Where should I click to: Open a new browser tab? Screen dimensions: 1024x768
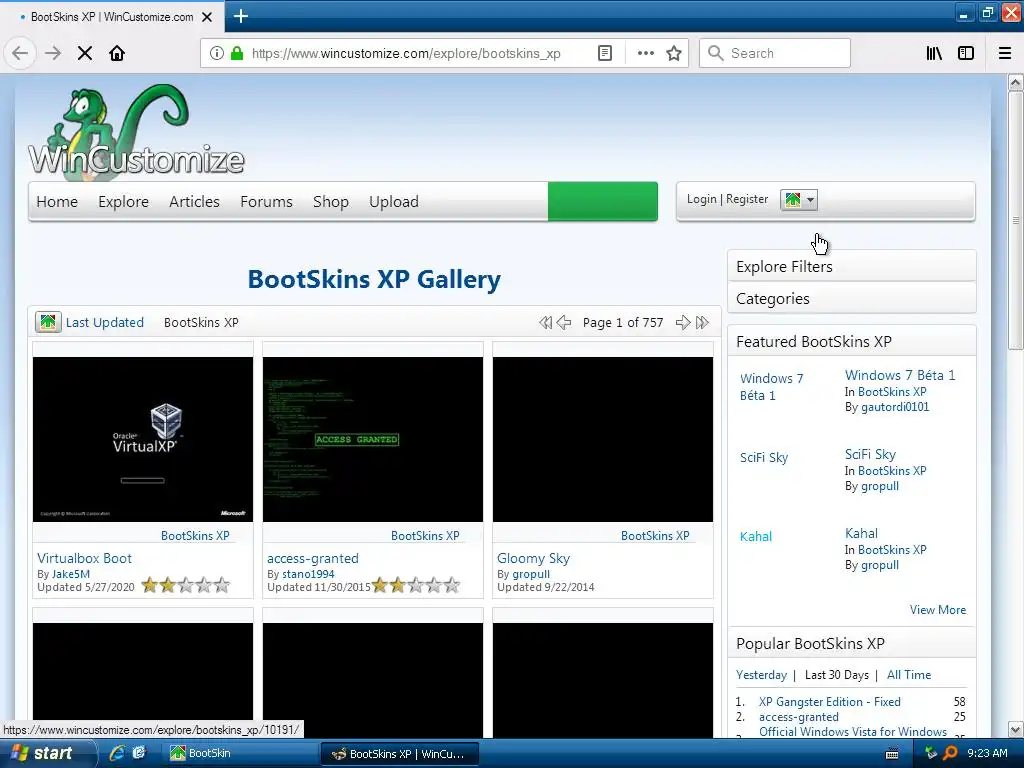point(240,16)
